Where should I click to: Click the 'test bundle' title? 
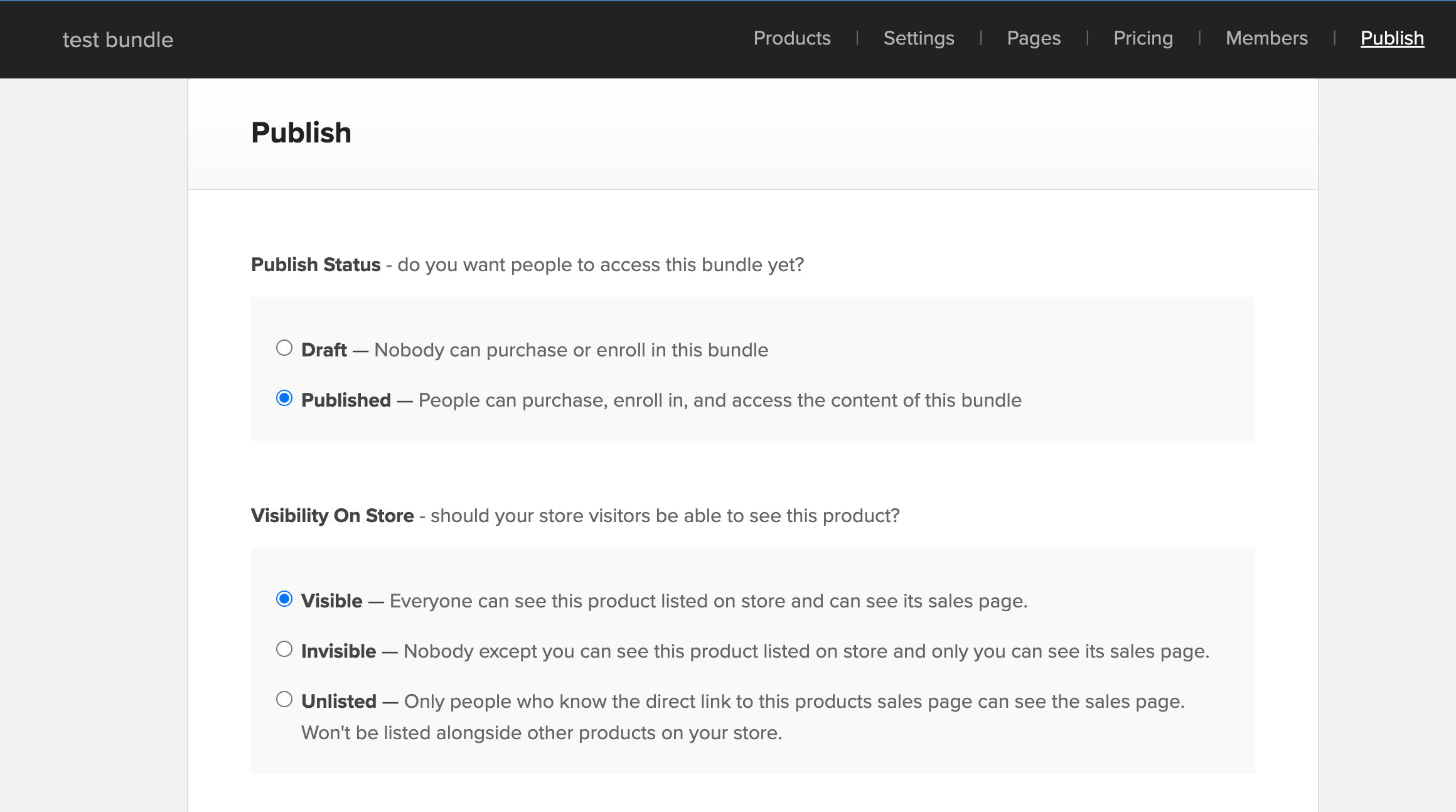pyautogui.click(x=118, y=40)
